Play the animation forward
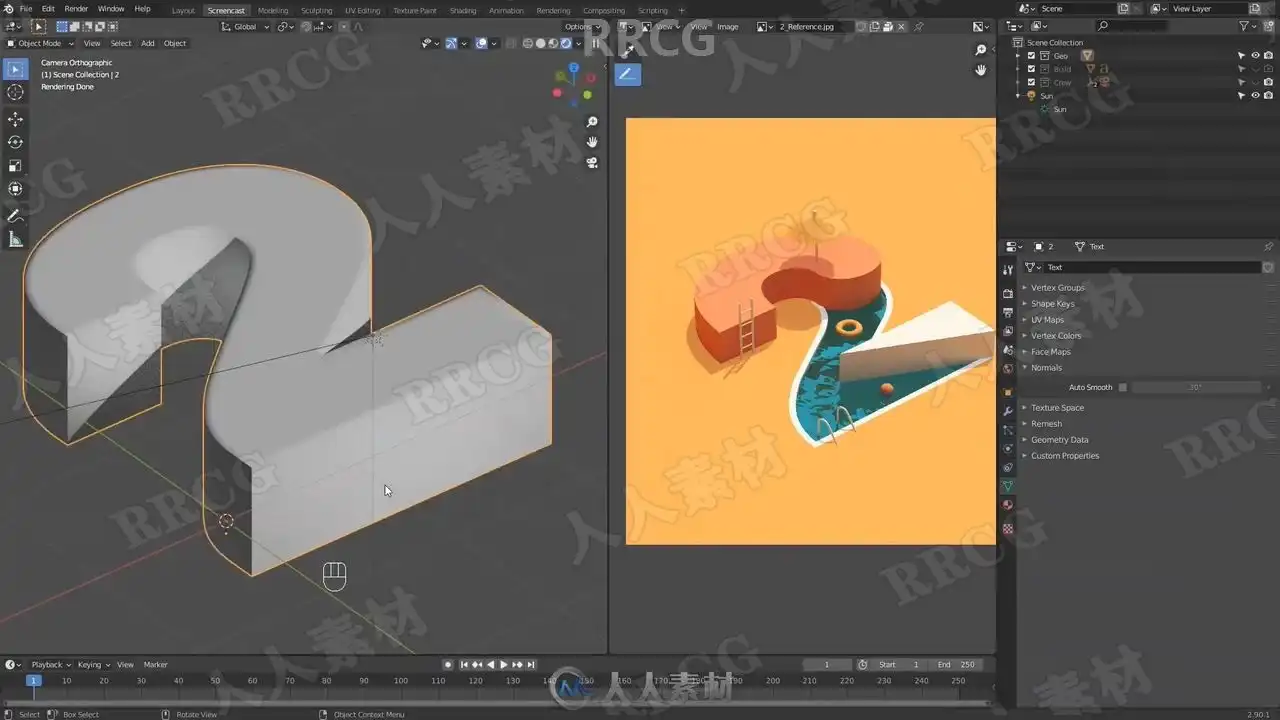Screen dimensions: 1280x720 coord(504,665)
